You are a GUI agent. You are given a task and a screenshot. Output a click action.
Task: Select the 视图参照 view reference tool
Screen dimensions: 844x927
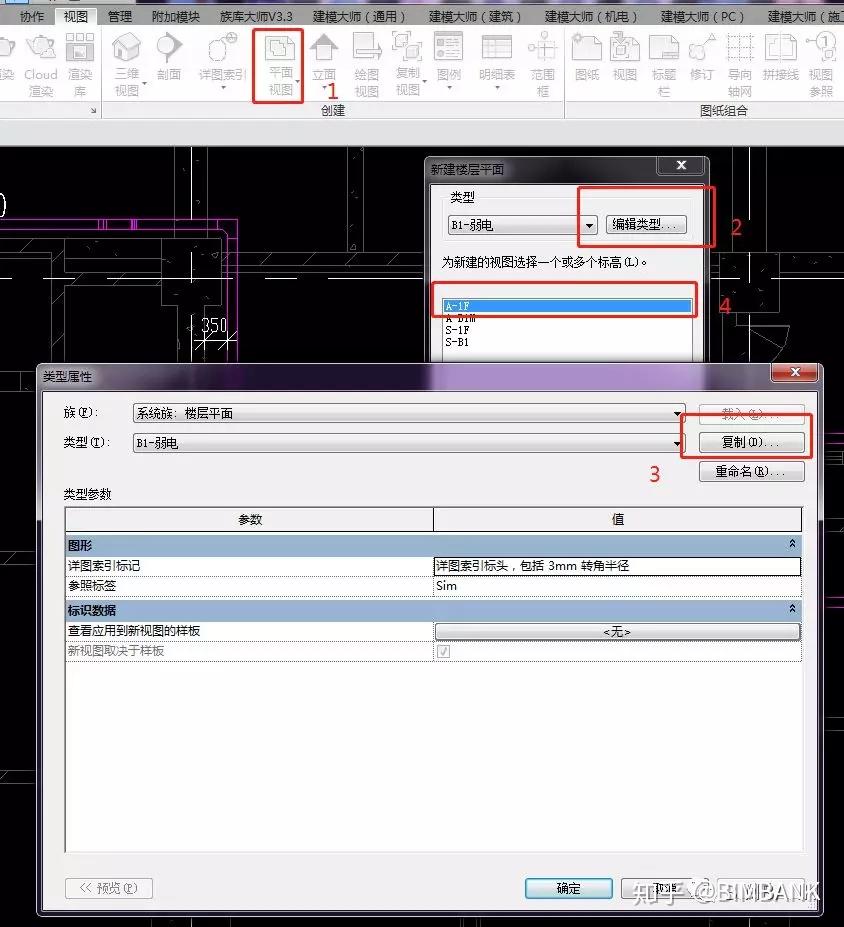pyautogui.click(x=821, y=64)
